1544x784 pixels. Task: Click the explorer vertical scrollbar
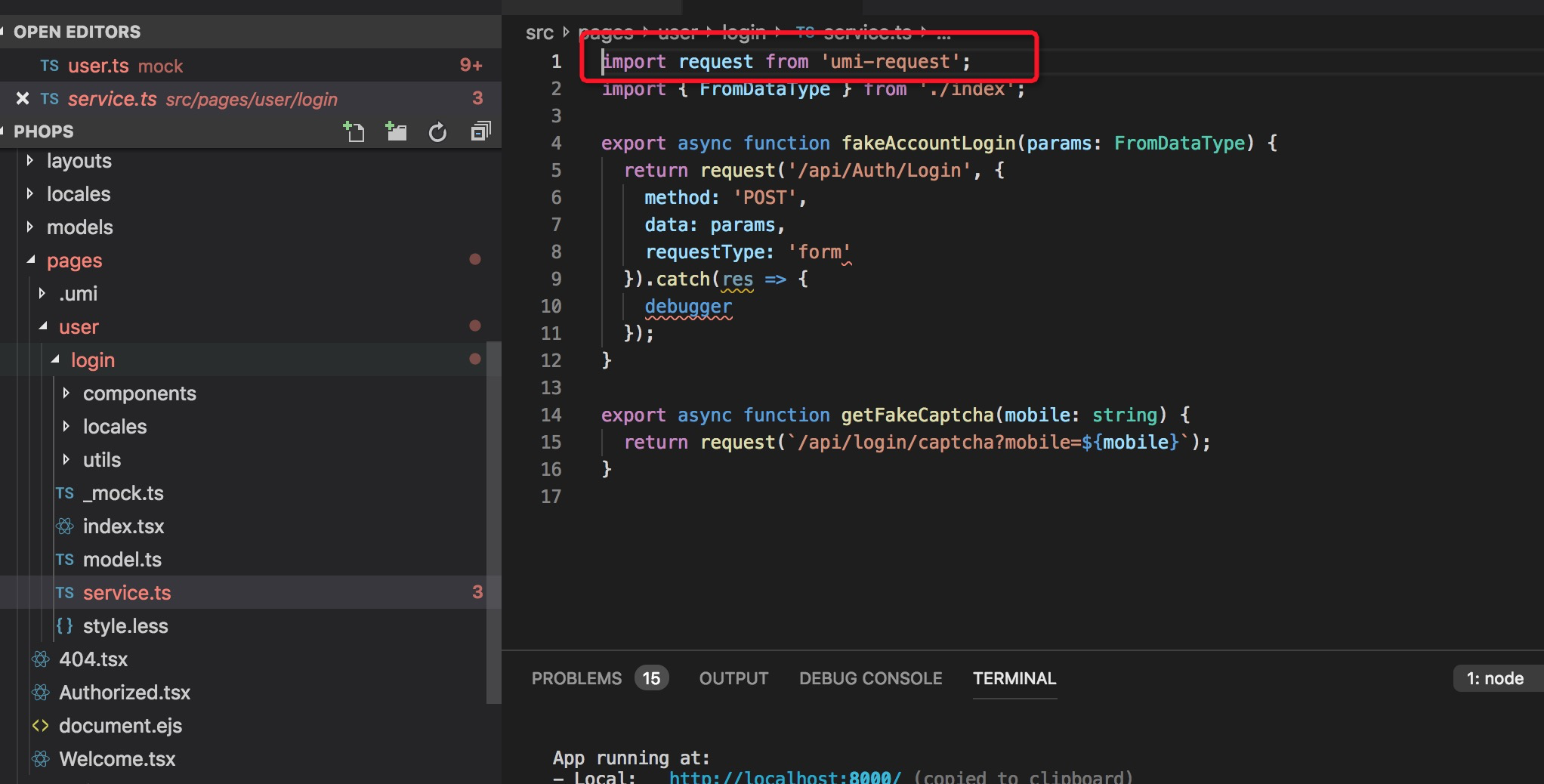493,523
